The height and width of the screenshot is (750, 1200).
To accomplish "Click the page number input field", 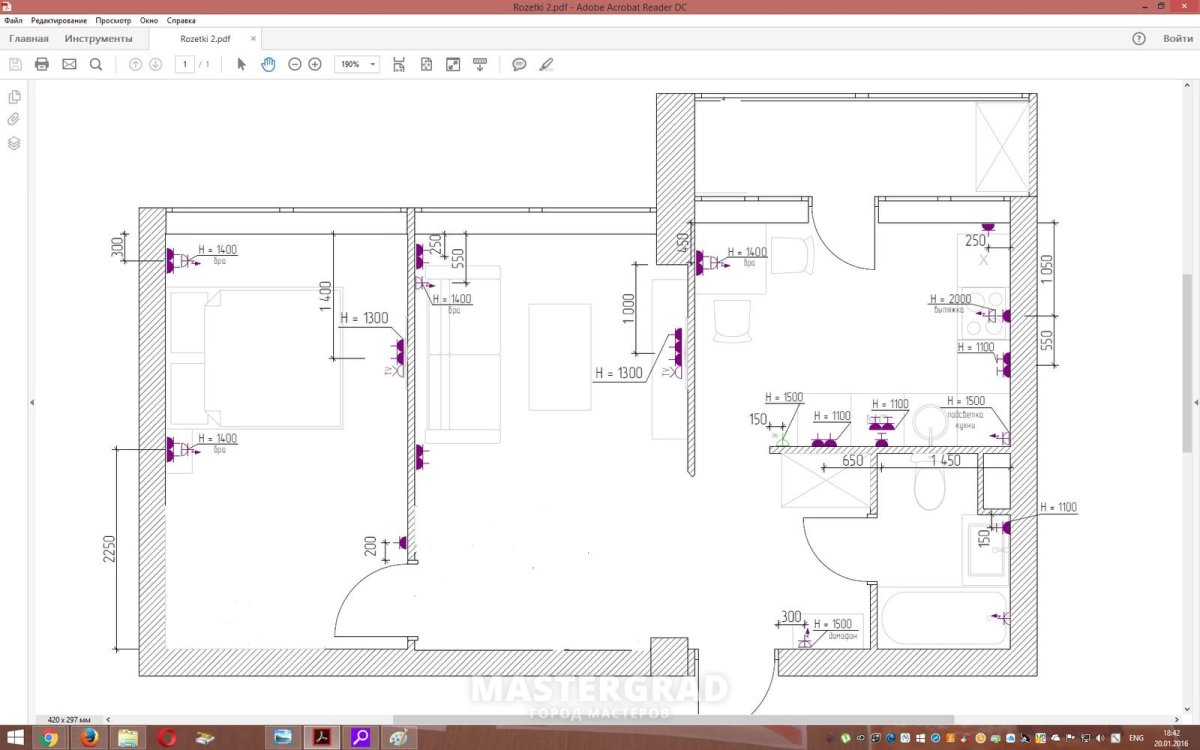I will 184,64.
